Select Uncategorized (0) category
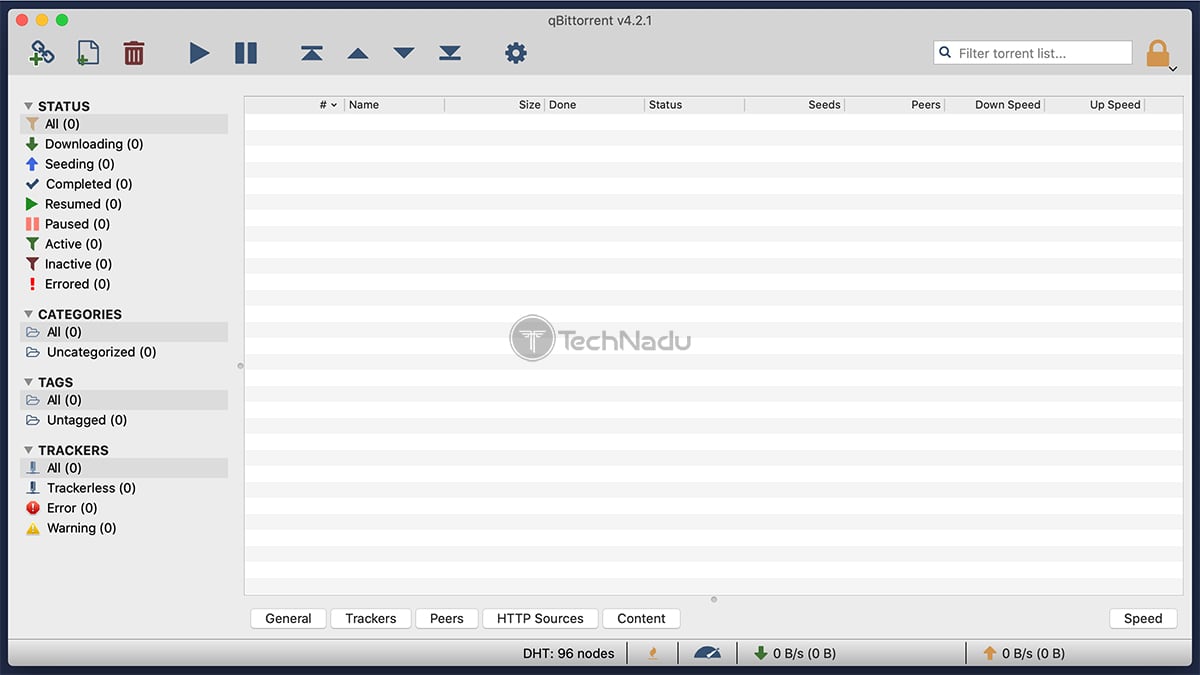This screenshot has width=1200, height=675. coord(124,352)
